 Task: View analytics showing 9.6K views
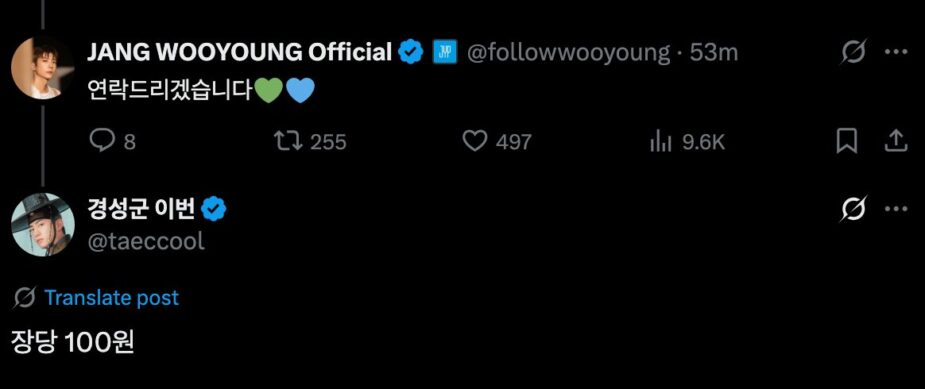[x=661, y=141]
